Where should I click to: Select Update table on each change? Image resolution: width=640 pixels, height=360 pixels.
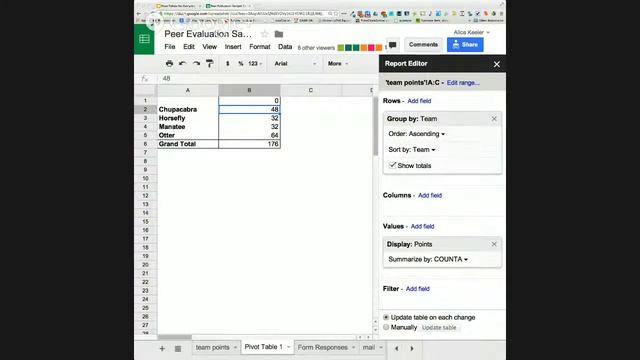[386, 317]
